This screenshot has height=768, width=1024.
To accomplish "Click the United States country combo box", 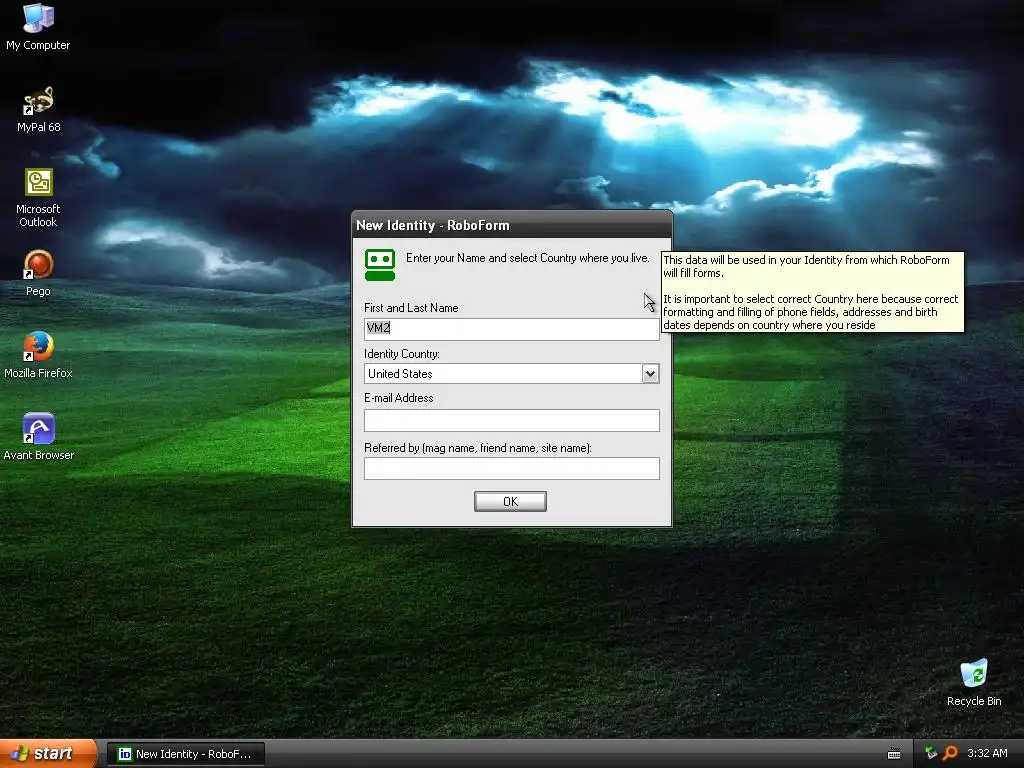I will tap(511, 374).
